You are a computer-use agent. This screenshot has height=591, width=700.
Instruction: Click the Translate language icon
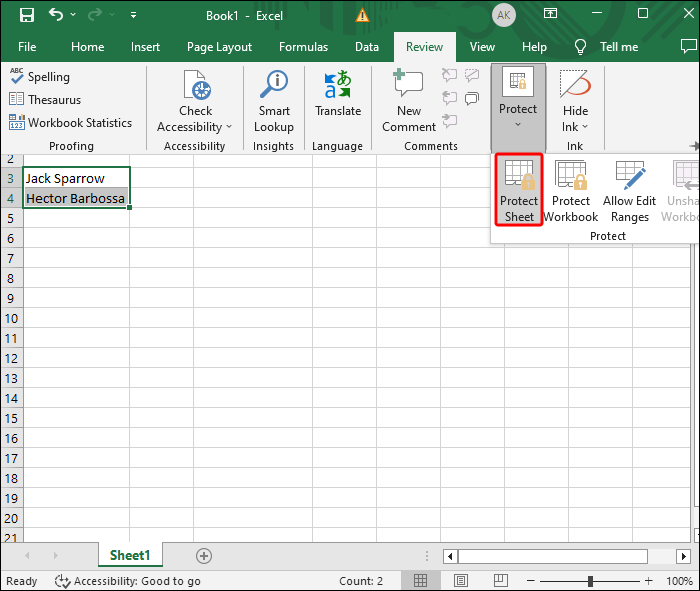(x=338, y=95)
